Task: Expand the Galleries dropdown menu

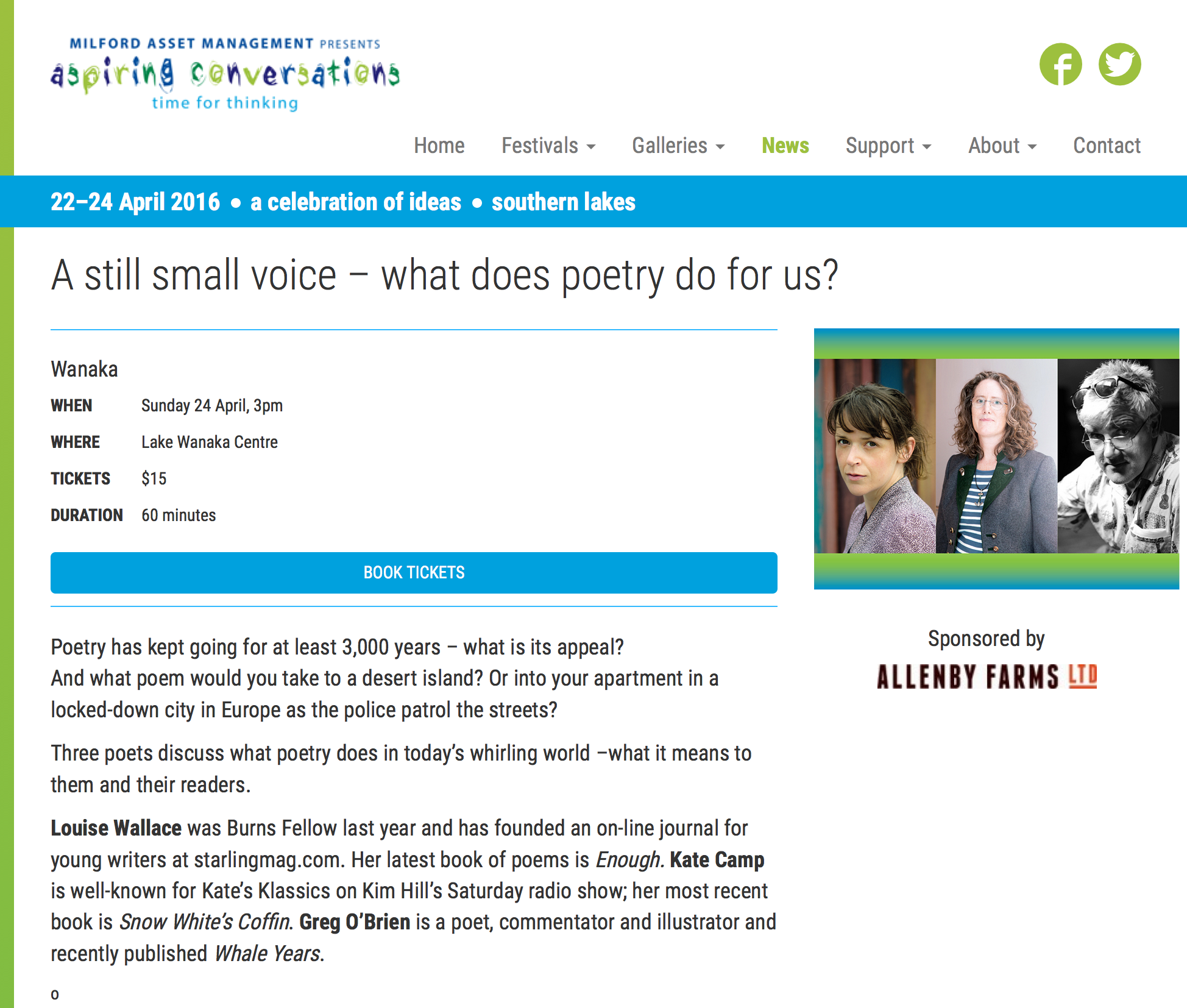Action: [678, 146]
